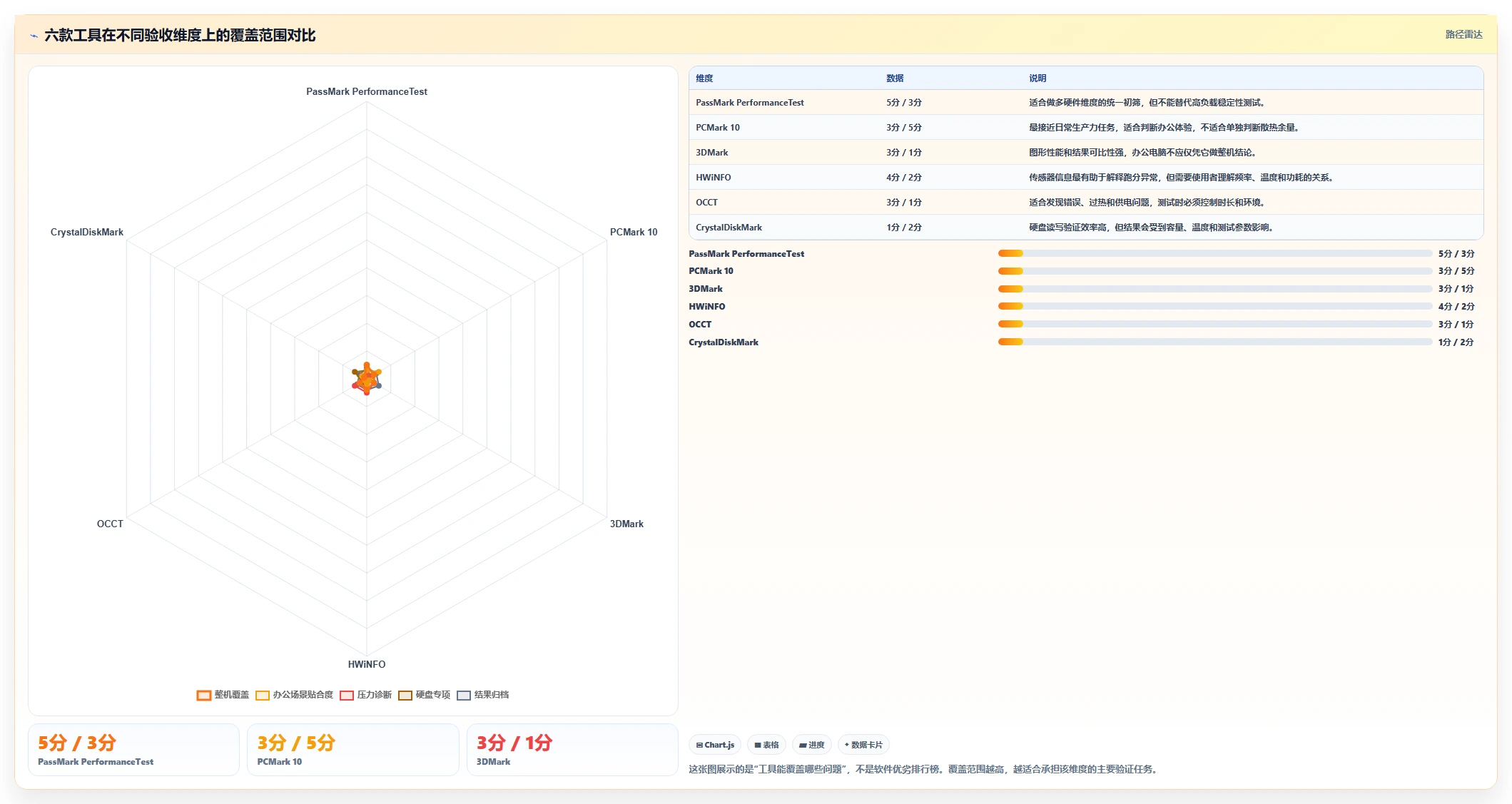
Task: Click the 说明 column header
Action: tap(1037, 78)
